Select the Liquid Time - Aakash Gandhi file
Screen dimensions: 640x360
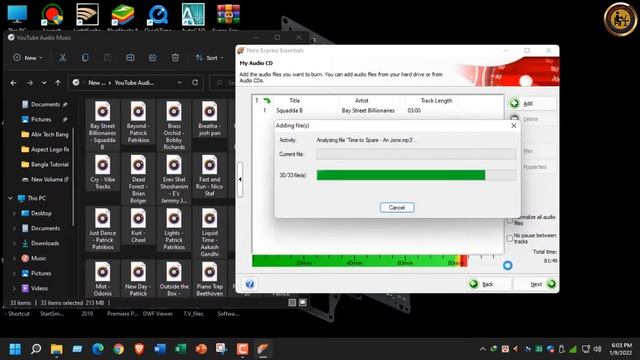pyautogui.click(x=209, y=232)
